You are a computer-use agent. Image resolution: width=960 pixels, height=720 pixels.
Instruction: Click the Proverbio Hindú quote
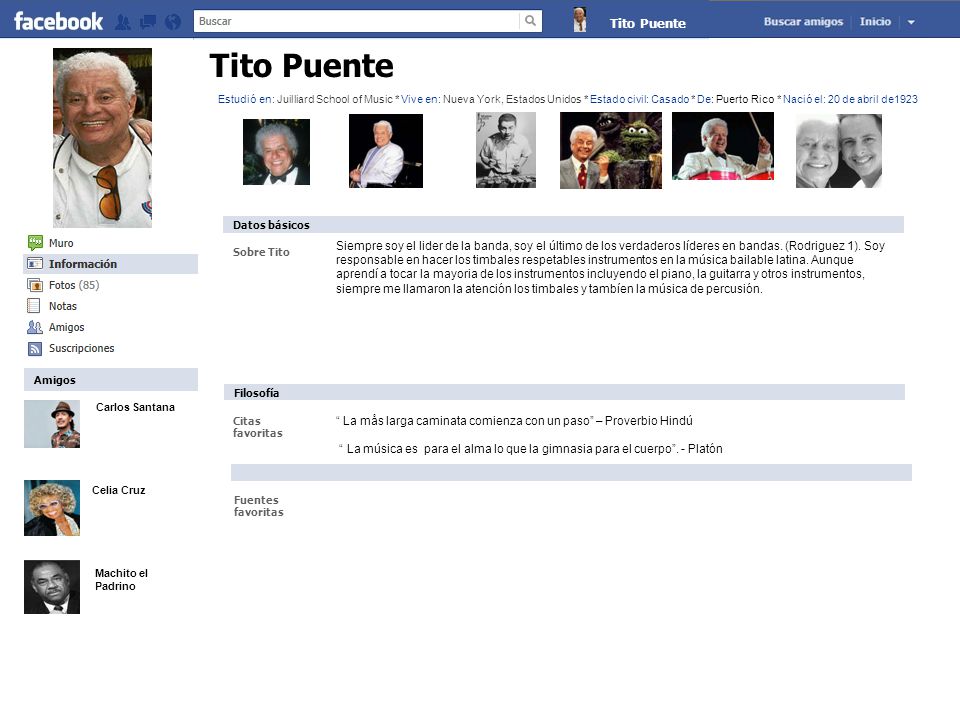(514, 421)
